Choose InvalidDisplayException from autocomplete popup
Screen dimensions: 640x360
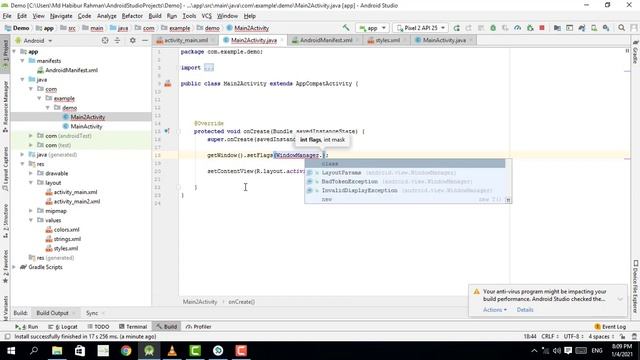(405, 191)
